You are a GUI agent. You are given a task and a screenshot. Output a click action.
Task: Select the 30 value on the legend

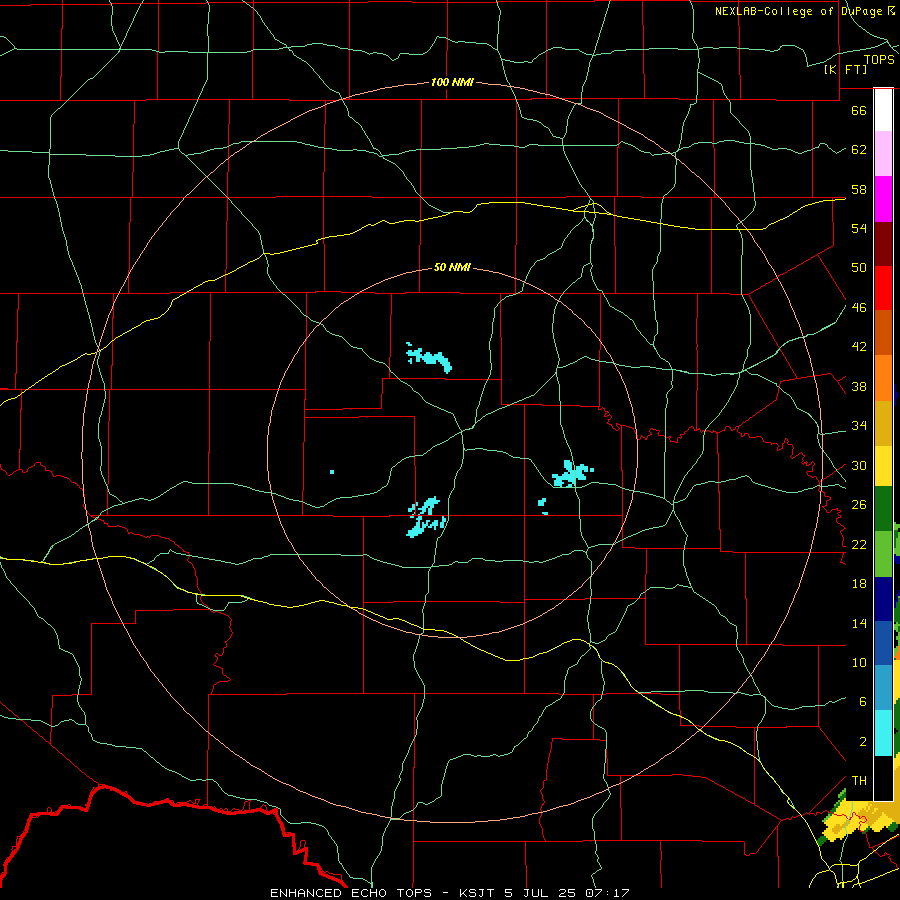859,465
